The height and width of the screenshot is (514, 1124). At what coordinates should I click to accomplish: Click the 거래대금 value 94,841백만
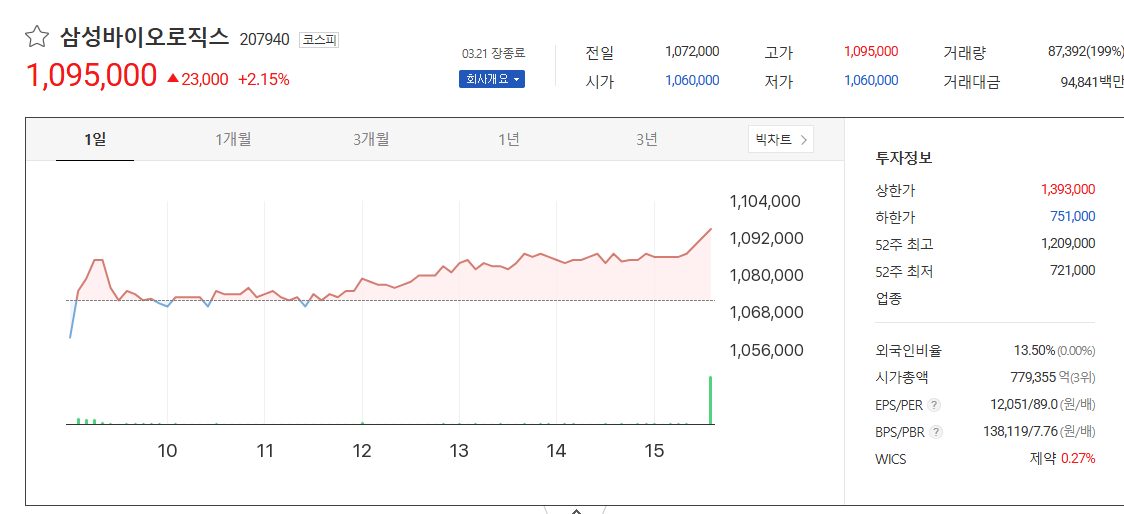(1092, 82)
